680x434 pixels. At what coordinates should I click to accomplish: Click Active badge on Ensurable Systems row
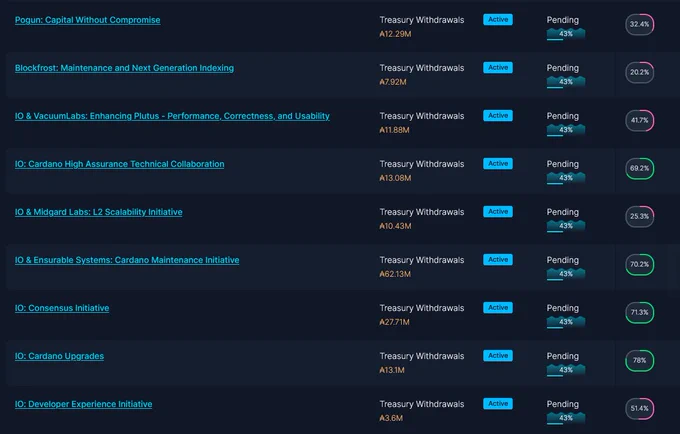click(x=498, y=259)
